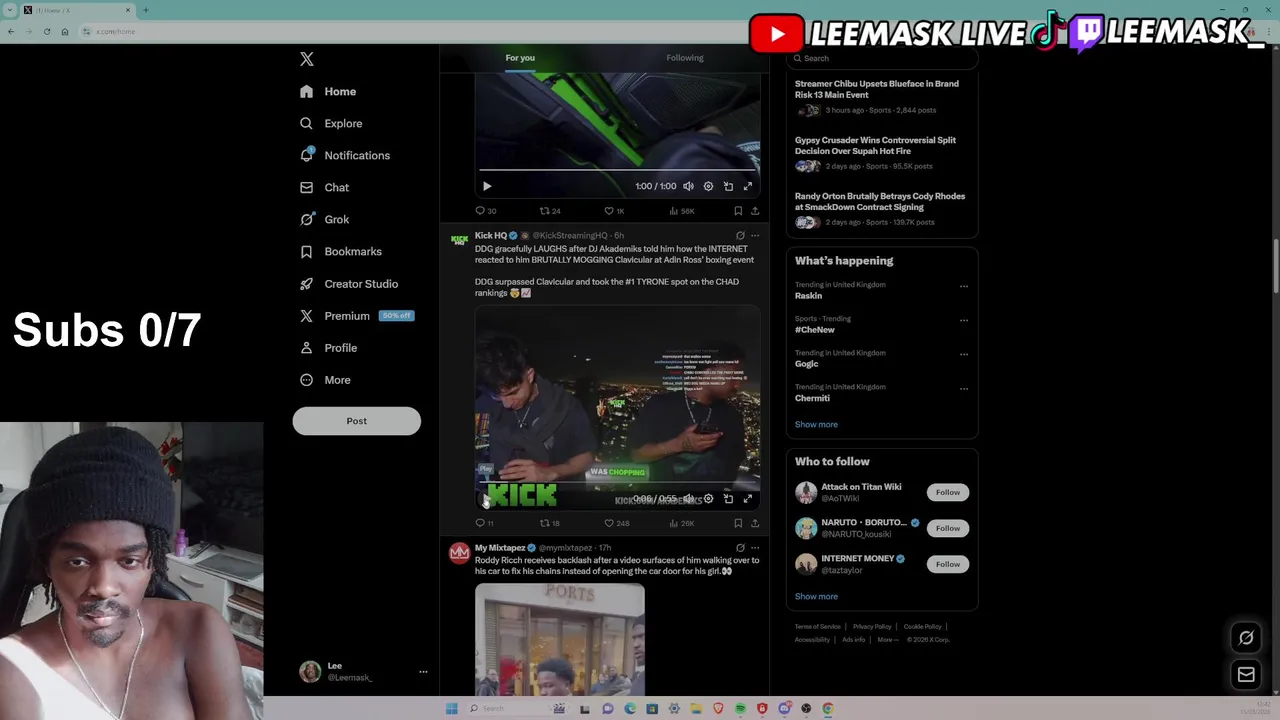Open Kick HQ profile name

coord(491,236)
